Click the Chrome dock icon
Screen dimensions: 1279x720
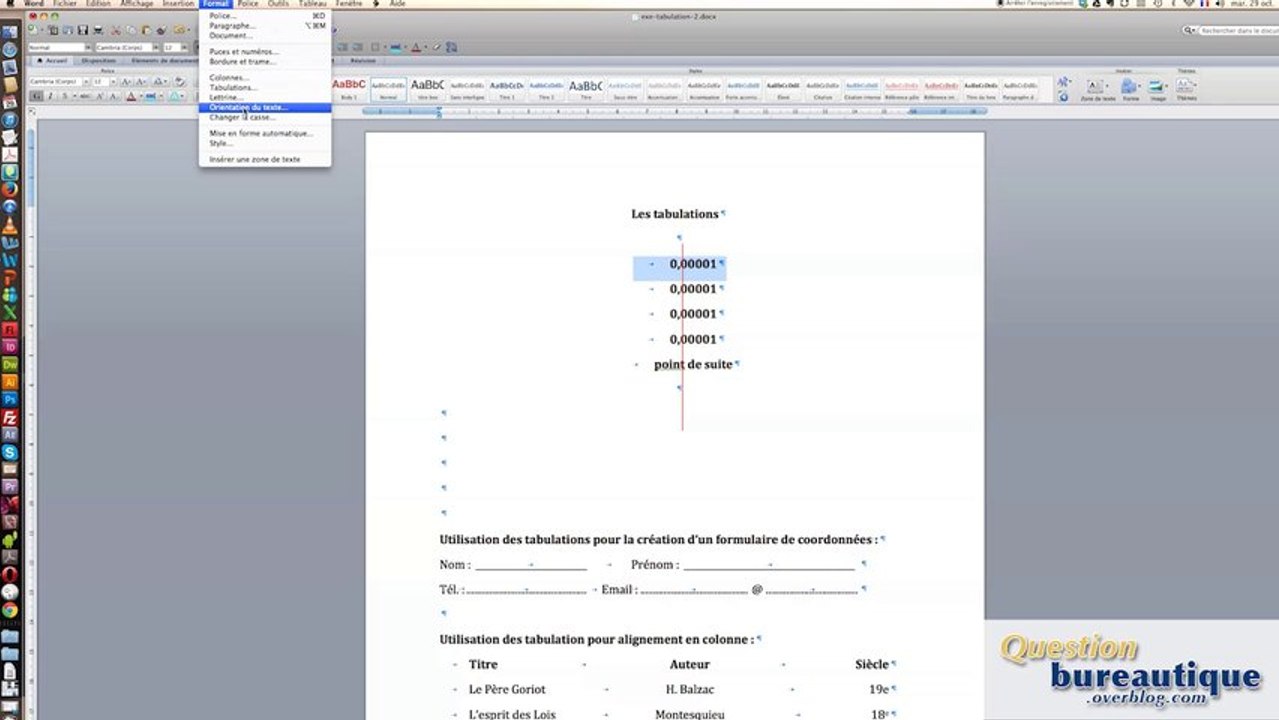(9, 609)
